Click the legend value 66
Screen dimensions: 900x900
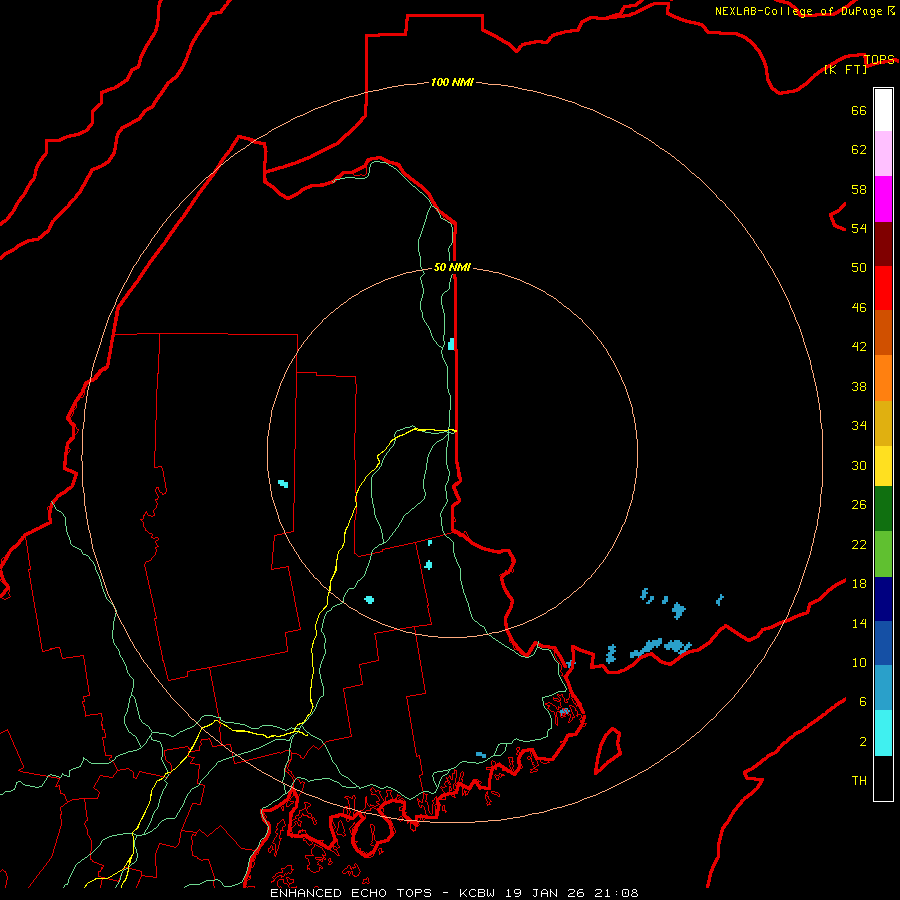(x=859, y=110)
